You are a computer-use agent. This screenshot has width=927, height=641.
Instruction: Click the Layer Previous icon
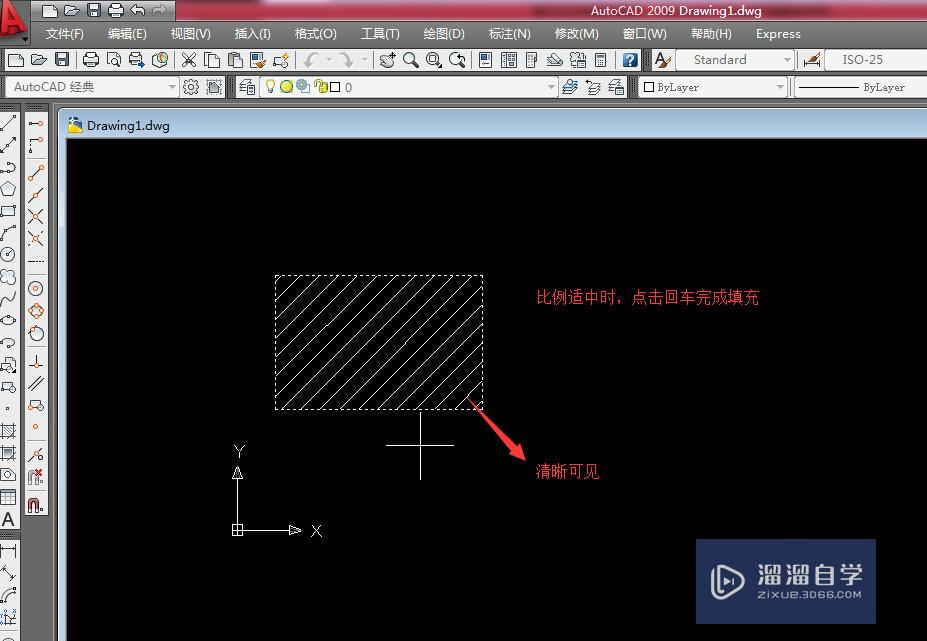[593, 87]
